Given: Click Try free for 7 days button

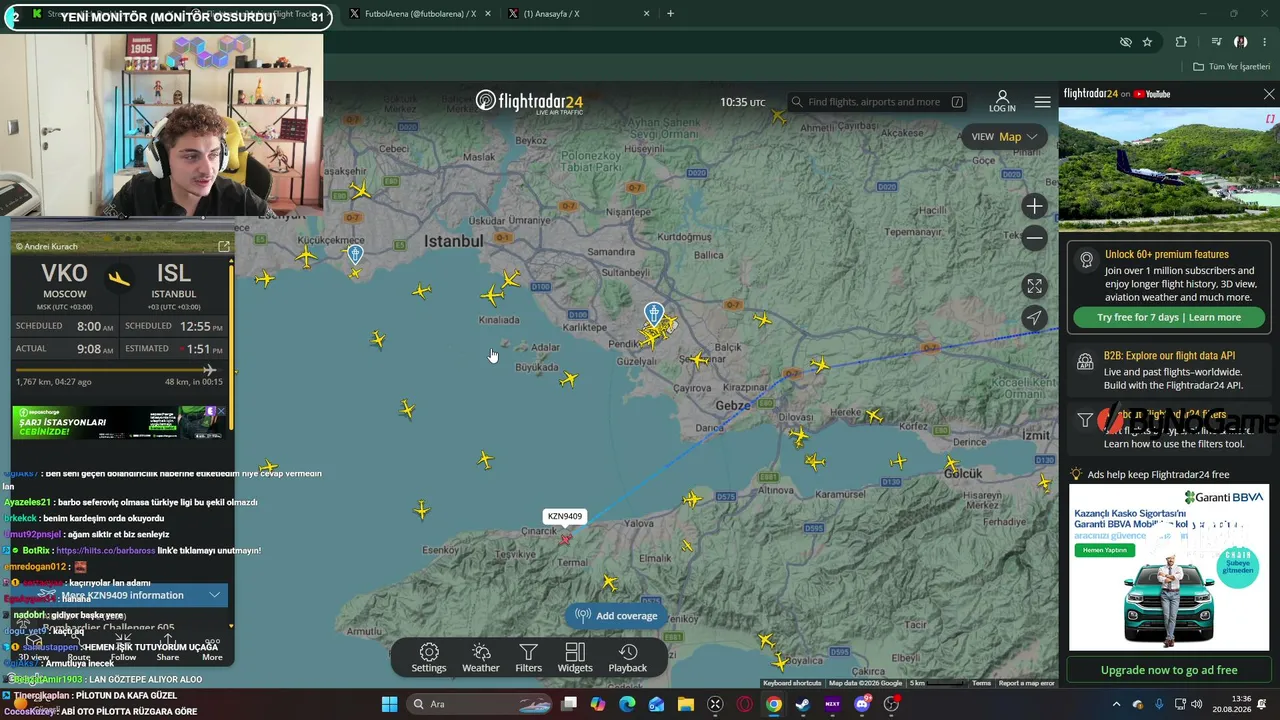Looking at the screenshot, I should pos(1169,317).
